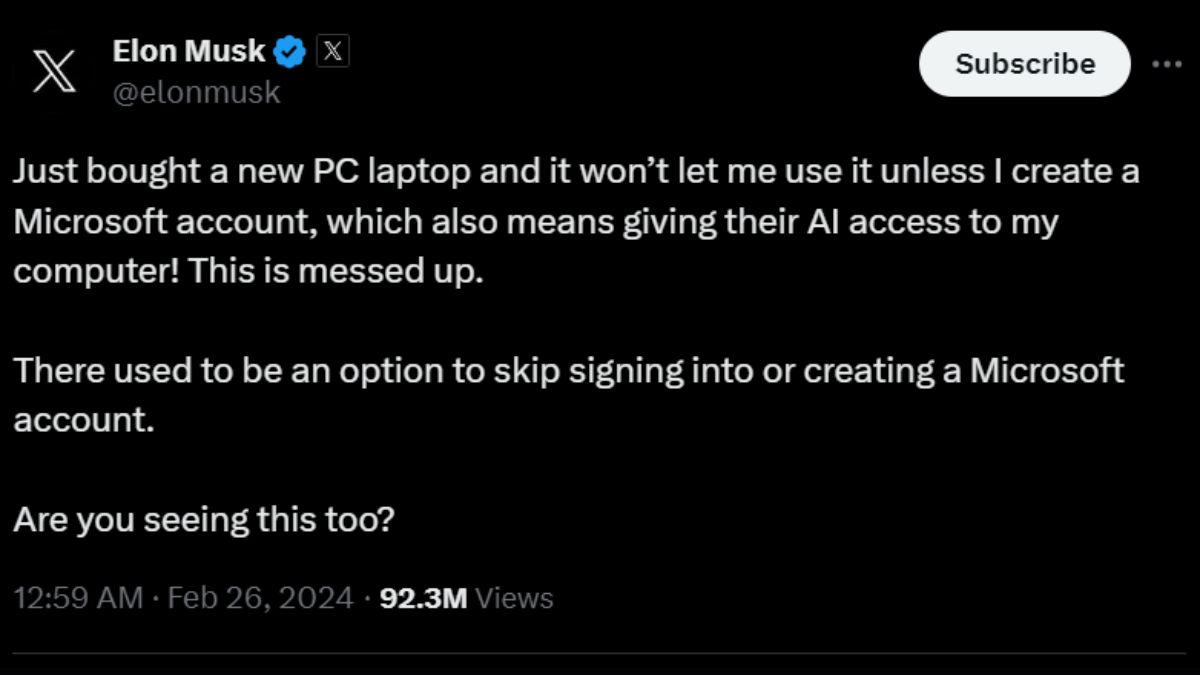Open the Elon Musk display name link
Image resolution: width=1200 pixels, height=675 pixels.
[190, 51]
